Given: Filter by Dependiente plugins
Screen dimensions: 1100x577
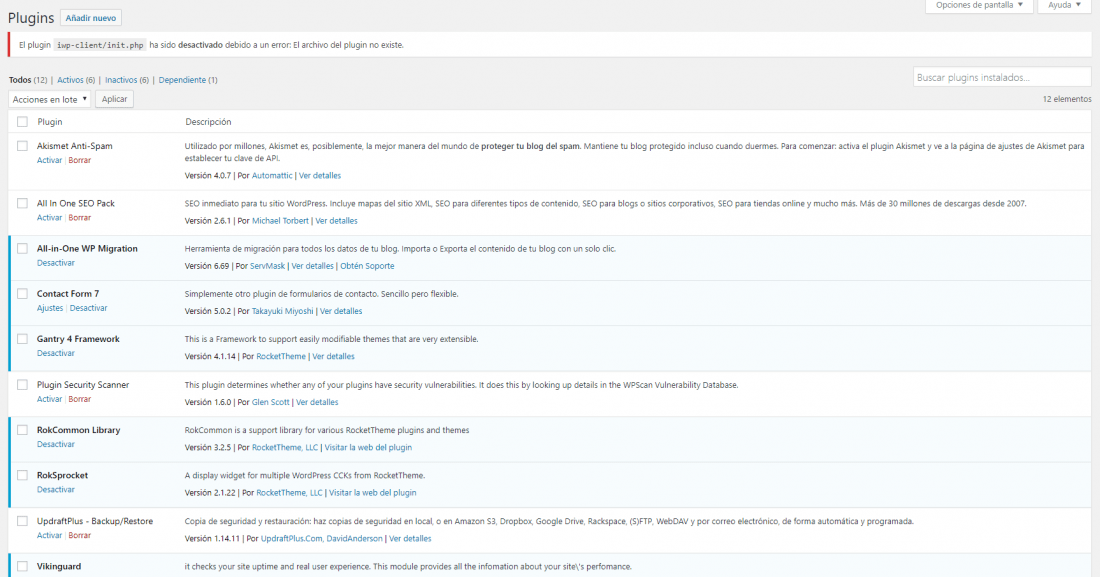Looking at the screenshot, I should [182, 80].
